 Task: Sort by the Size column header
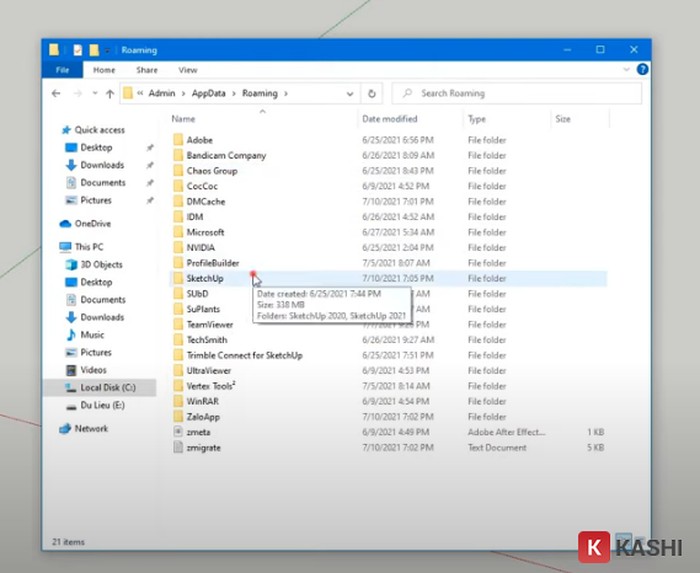[563, 119]
